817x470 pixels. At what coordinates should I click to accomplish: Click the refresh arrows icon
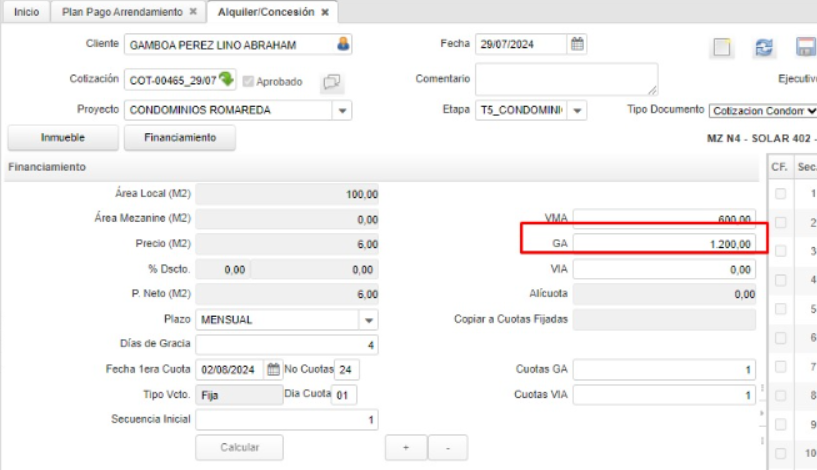(764, 47)
